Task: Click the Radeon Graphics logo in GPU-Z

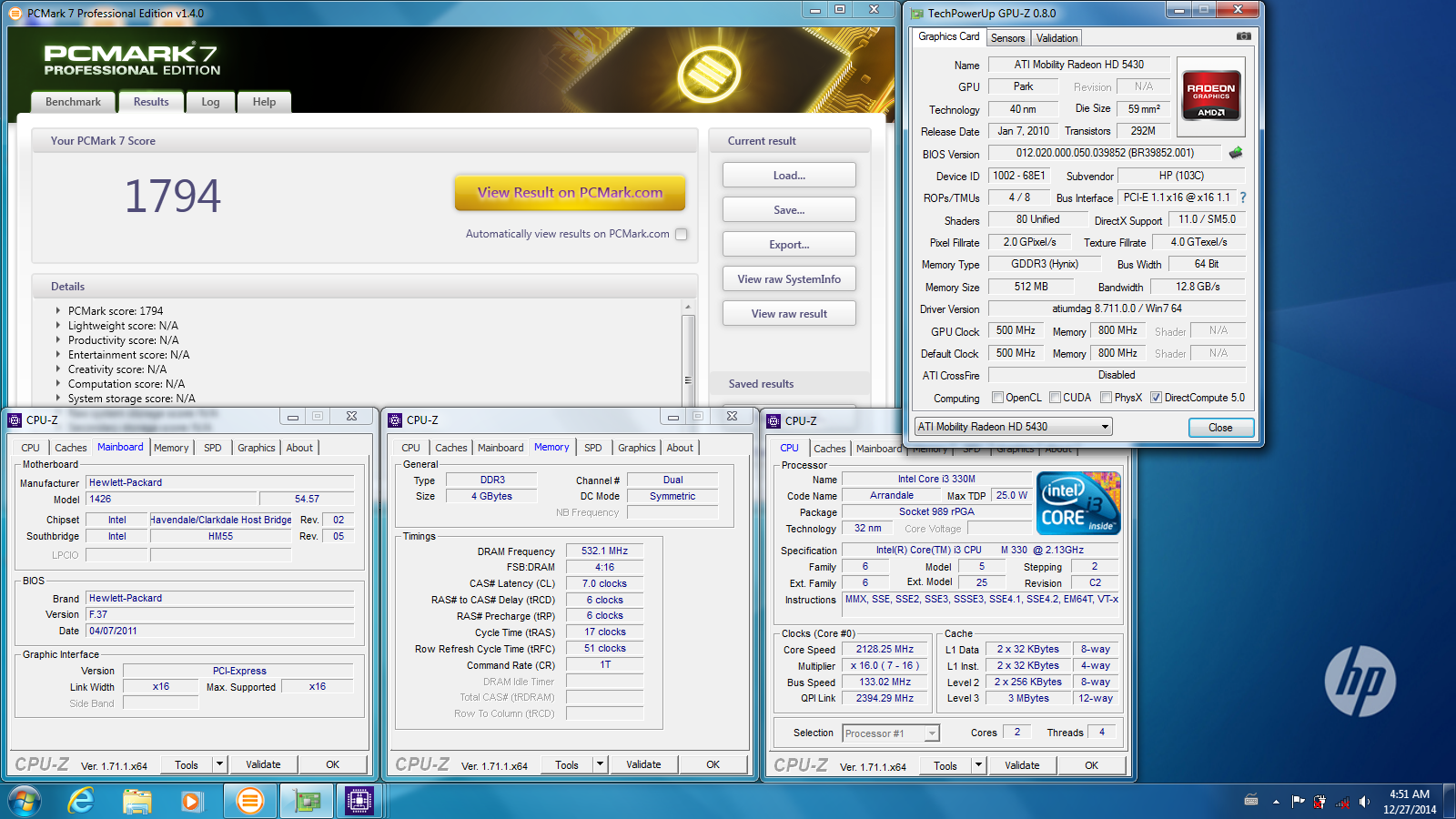Action: (x=1211, y=96)
